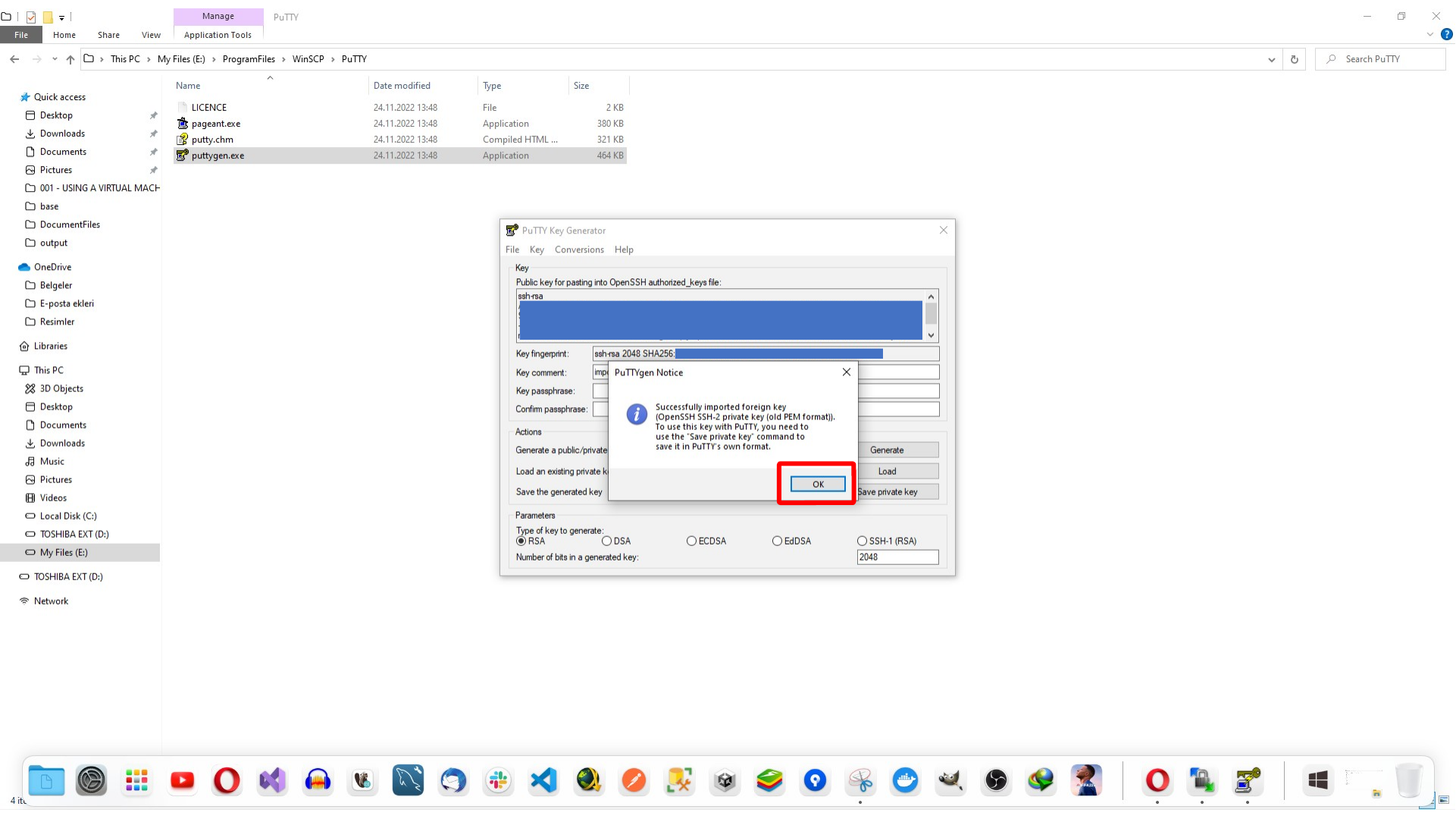Open System Preferences gear dock icon
Image resolution: width=1456 pixels, height=819 pixels.
[91, 780]
